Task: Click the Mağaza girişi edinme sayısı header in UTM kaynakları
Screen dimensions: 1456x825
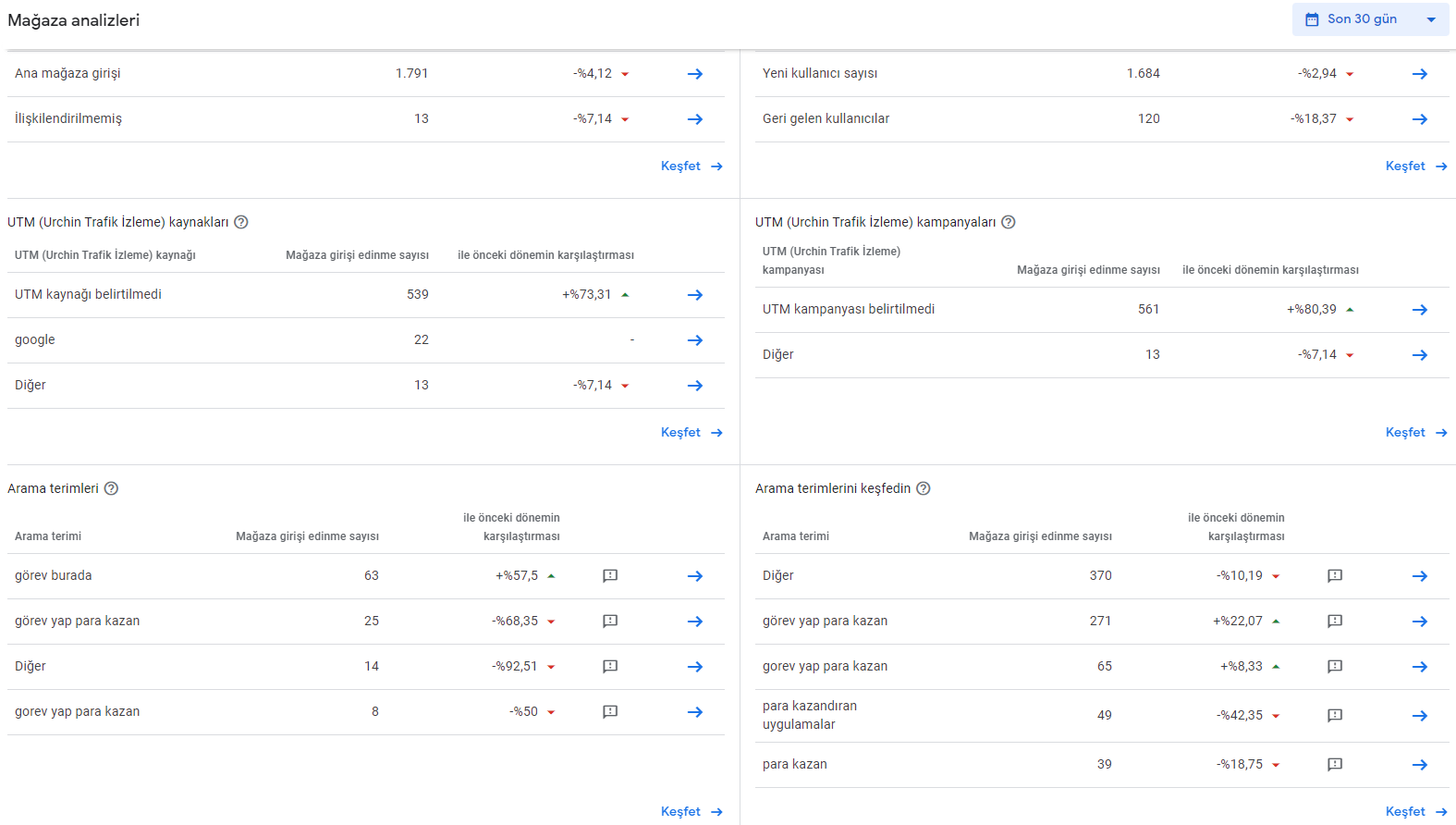Action: [x=357, y=255]
